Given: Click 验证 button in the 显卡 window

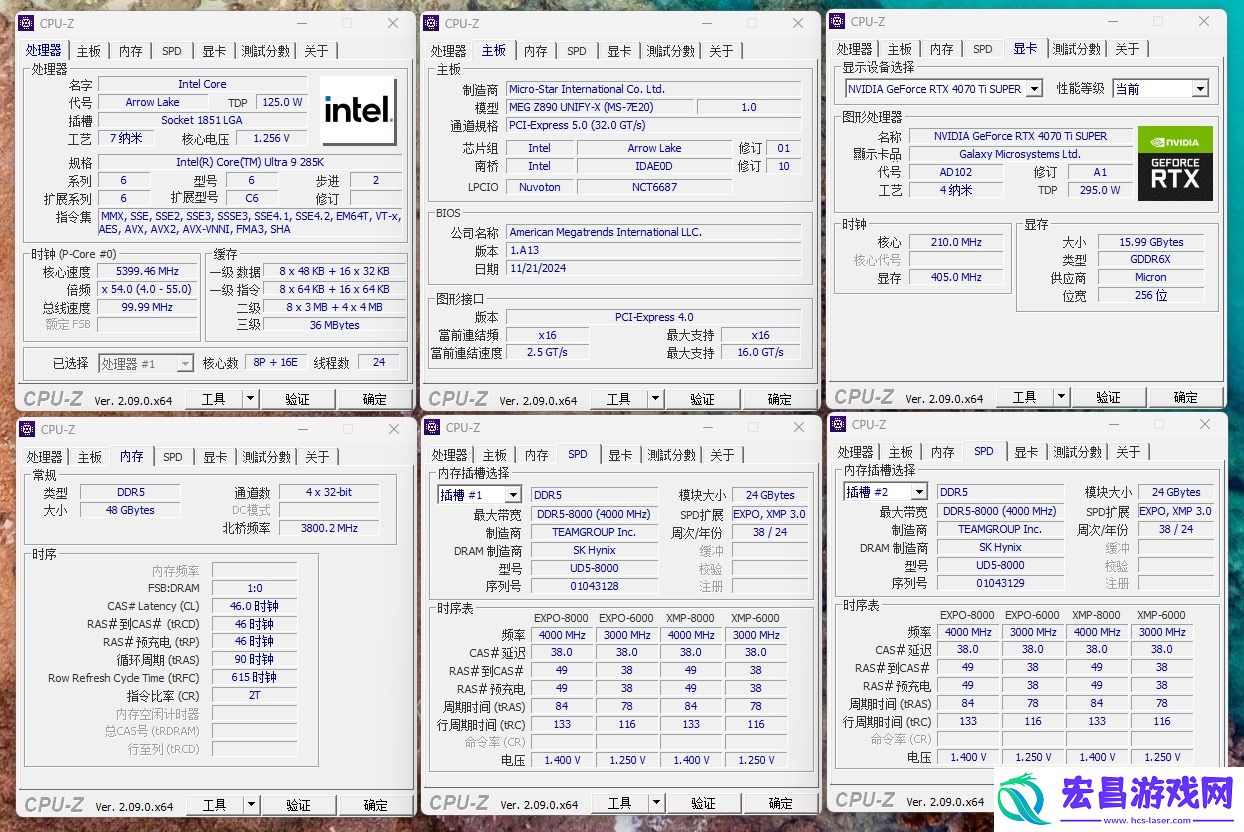Looking at the screenshot, I should pos(1109,397).
